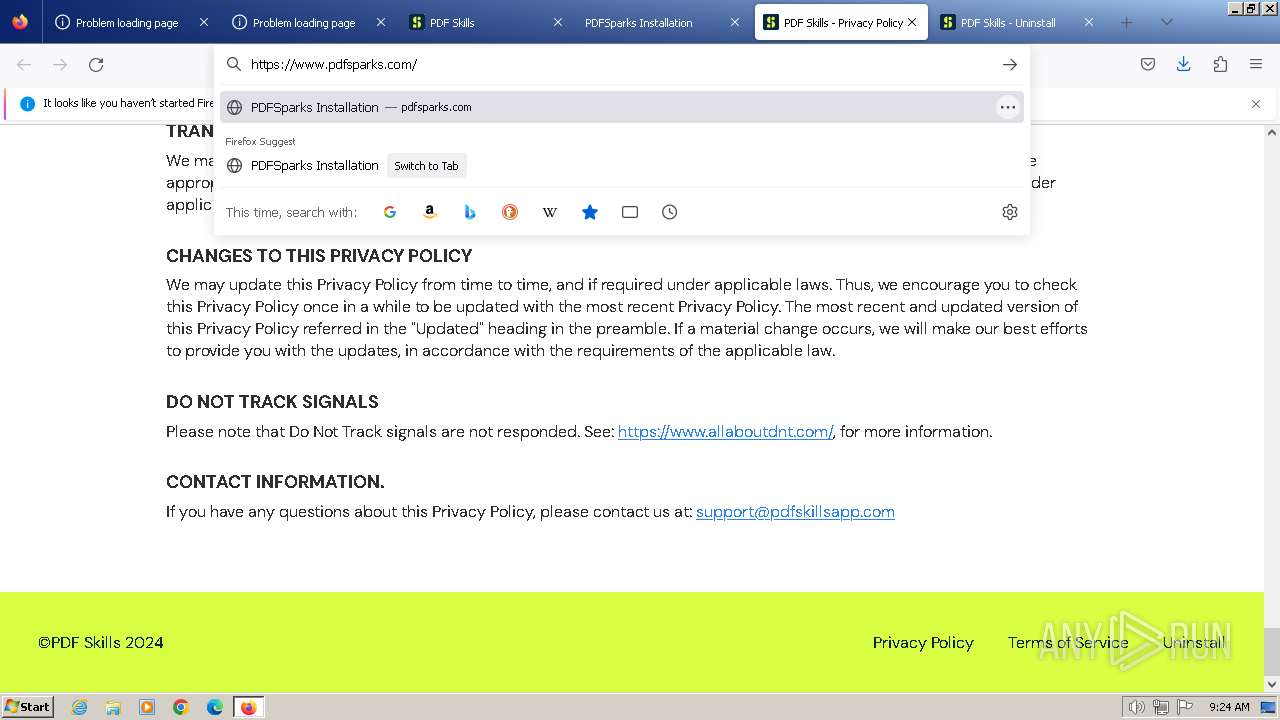
Task: Close the PDF Skills - Uninstall tab
Action: [1089, 22]
